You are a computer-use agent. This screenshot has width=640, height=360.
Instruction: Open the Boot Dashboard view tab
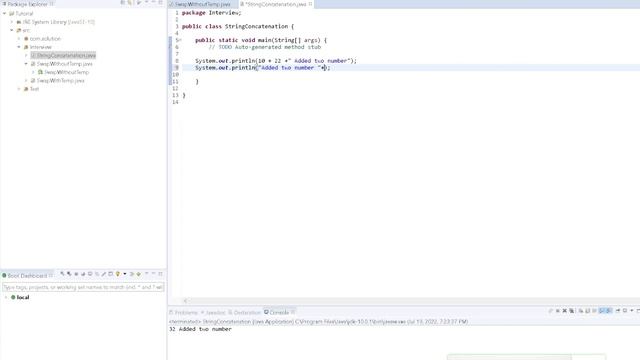27,276
